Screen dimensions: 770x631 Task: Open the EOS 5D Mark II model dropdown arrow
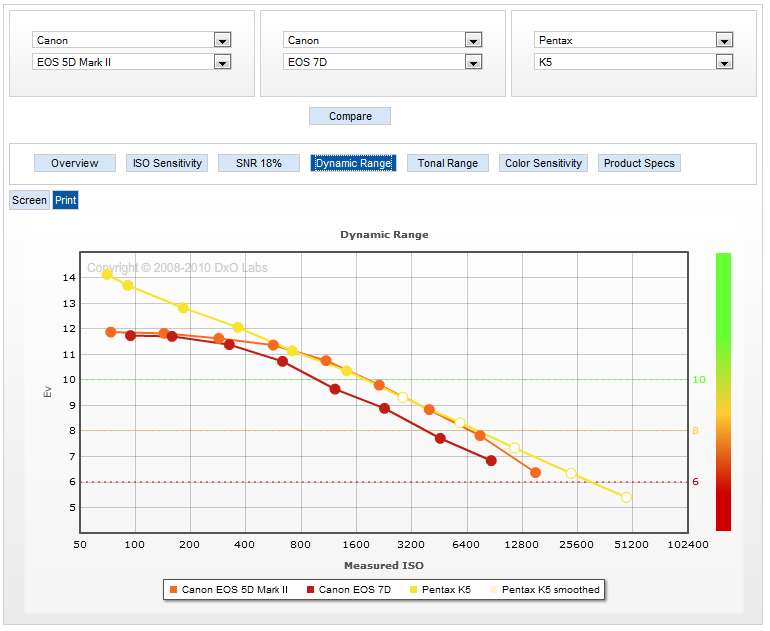coord(222,62)
